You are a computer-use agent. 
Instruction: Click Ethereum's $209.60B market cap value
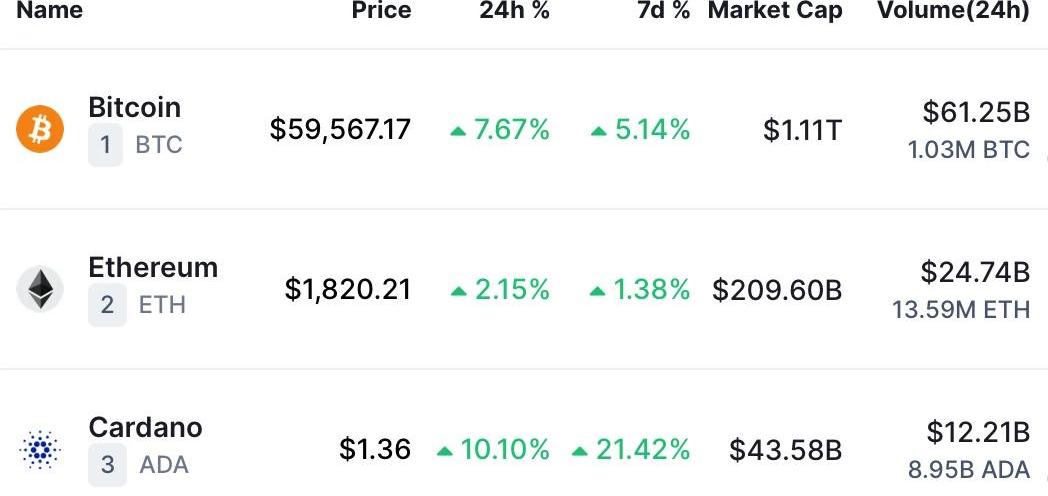pos(777,290)
